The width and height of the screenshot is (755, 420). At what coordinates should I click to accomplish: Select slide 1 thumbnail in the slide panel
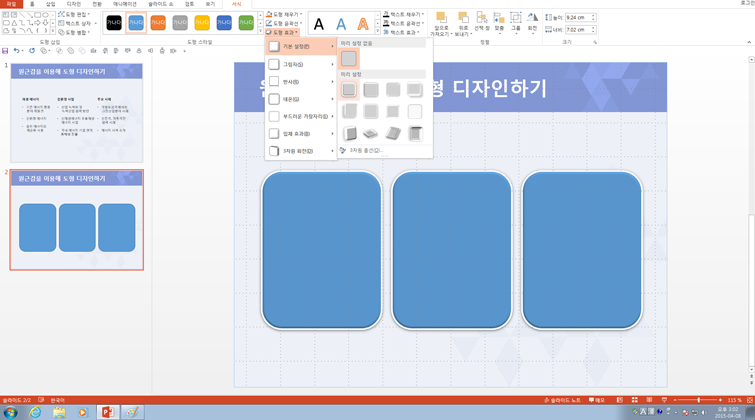pyautogui.click(x=77, y=113)
